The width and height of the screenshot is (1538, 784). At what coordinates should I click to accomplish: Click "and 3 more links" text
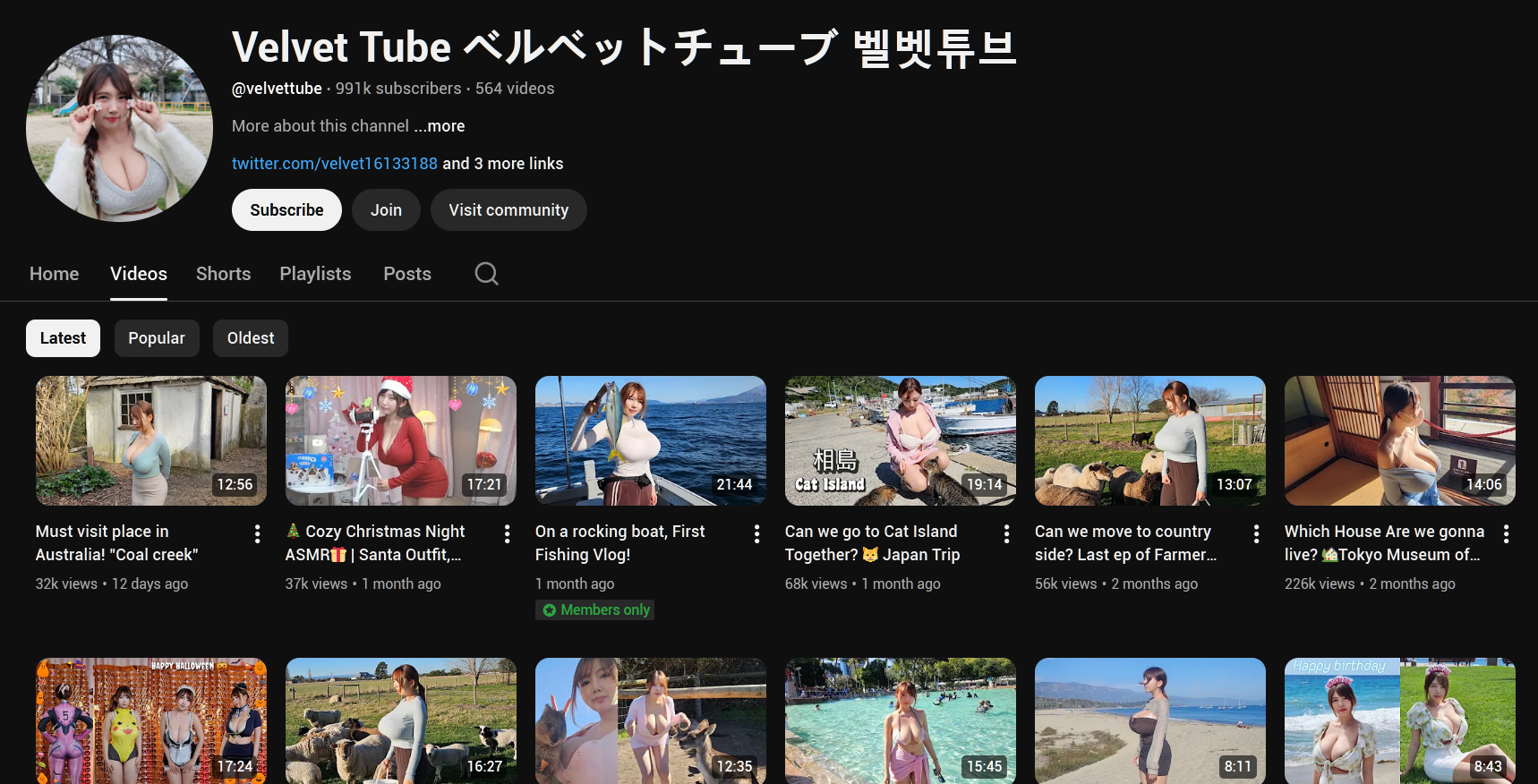click(503, 164)
